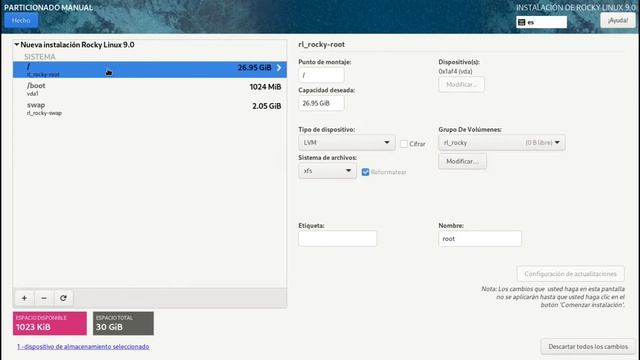Remove selected mount point with minus button
The height and width of the screenshot is (360, 640).
click(44, 298)
